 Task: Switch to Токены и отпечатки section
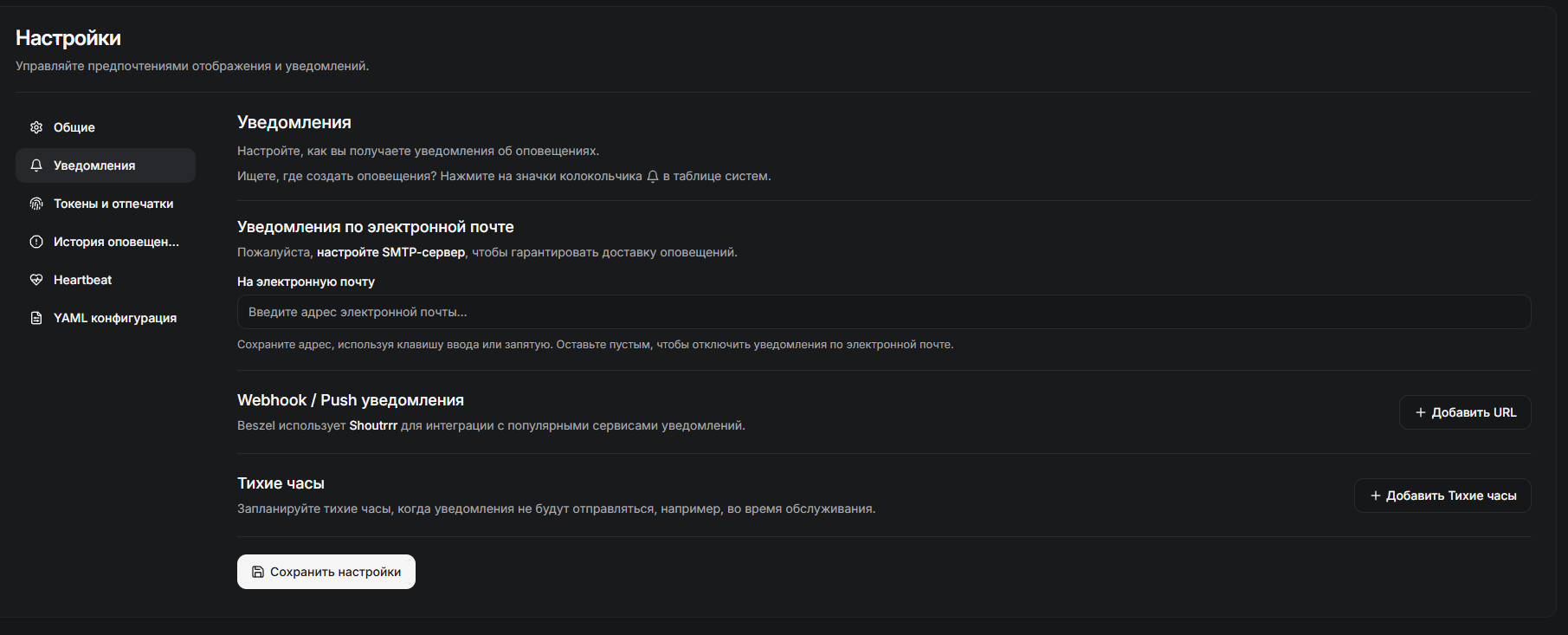[113, 204]
